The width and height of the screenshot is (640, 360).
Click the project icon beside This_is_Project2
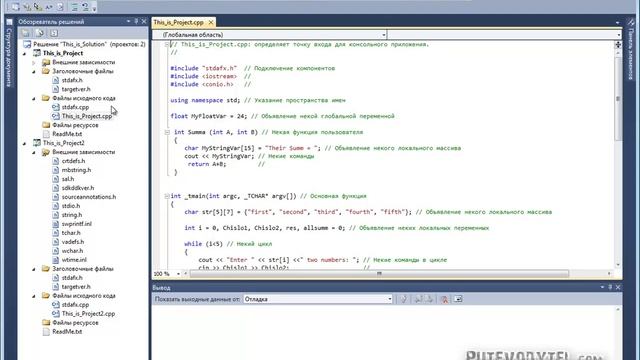pyautogui.click(x=37, y=143)
